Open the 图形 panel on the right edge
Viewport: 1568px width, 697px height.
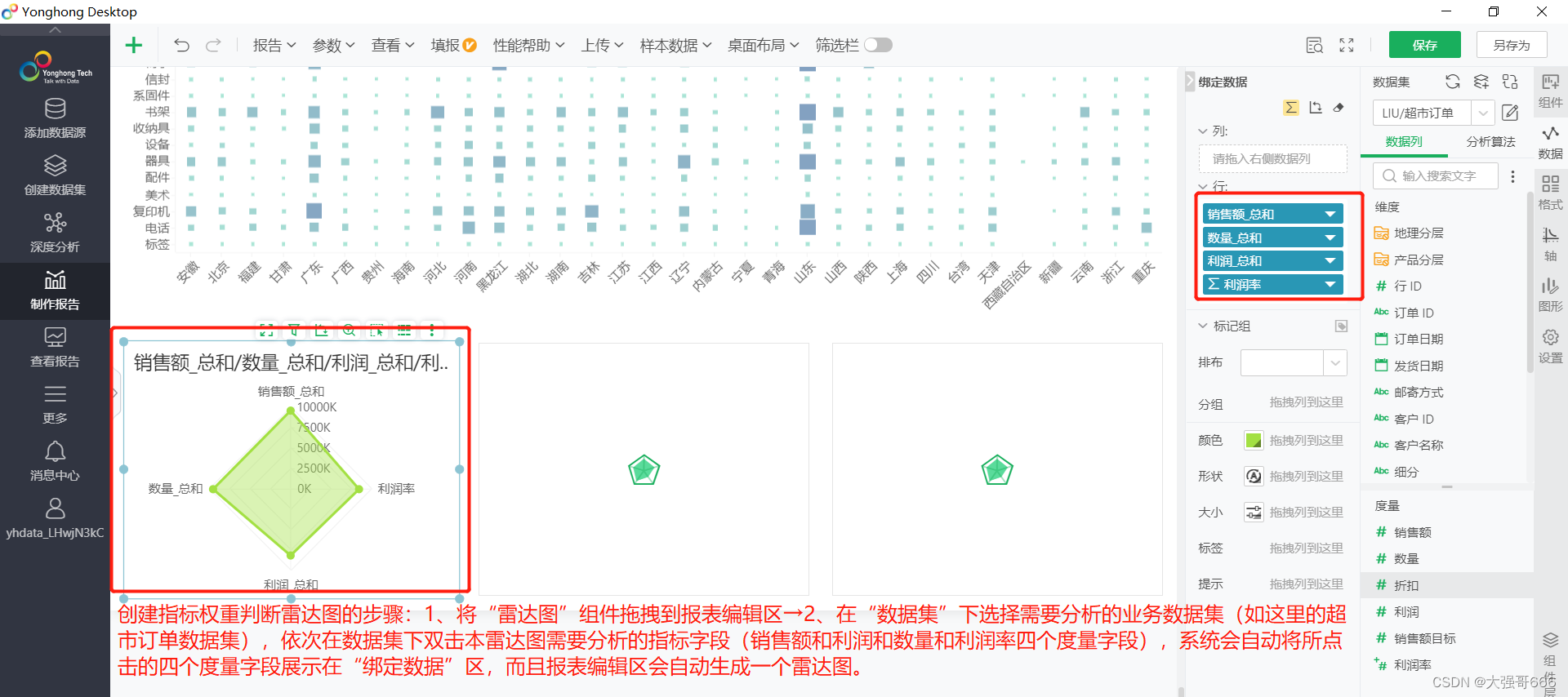click(1550, 295)
